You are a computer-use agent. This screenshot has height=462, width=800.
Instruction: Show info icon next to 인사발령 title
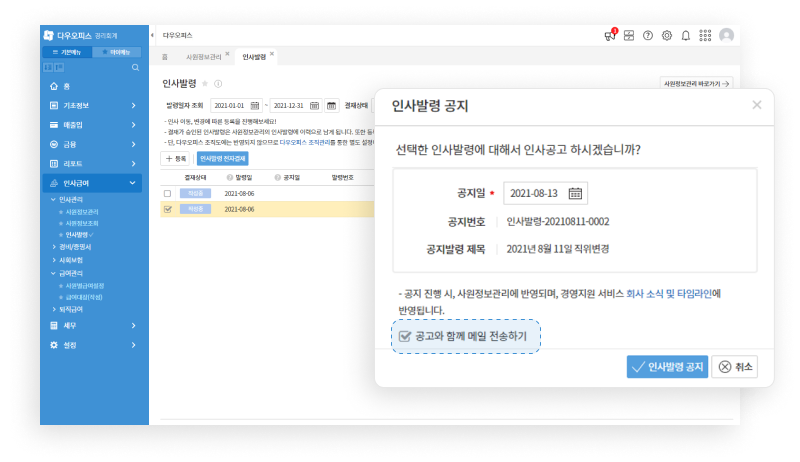[218, 84]
